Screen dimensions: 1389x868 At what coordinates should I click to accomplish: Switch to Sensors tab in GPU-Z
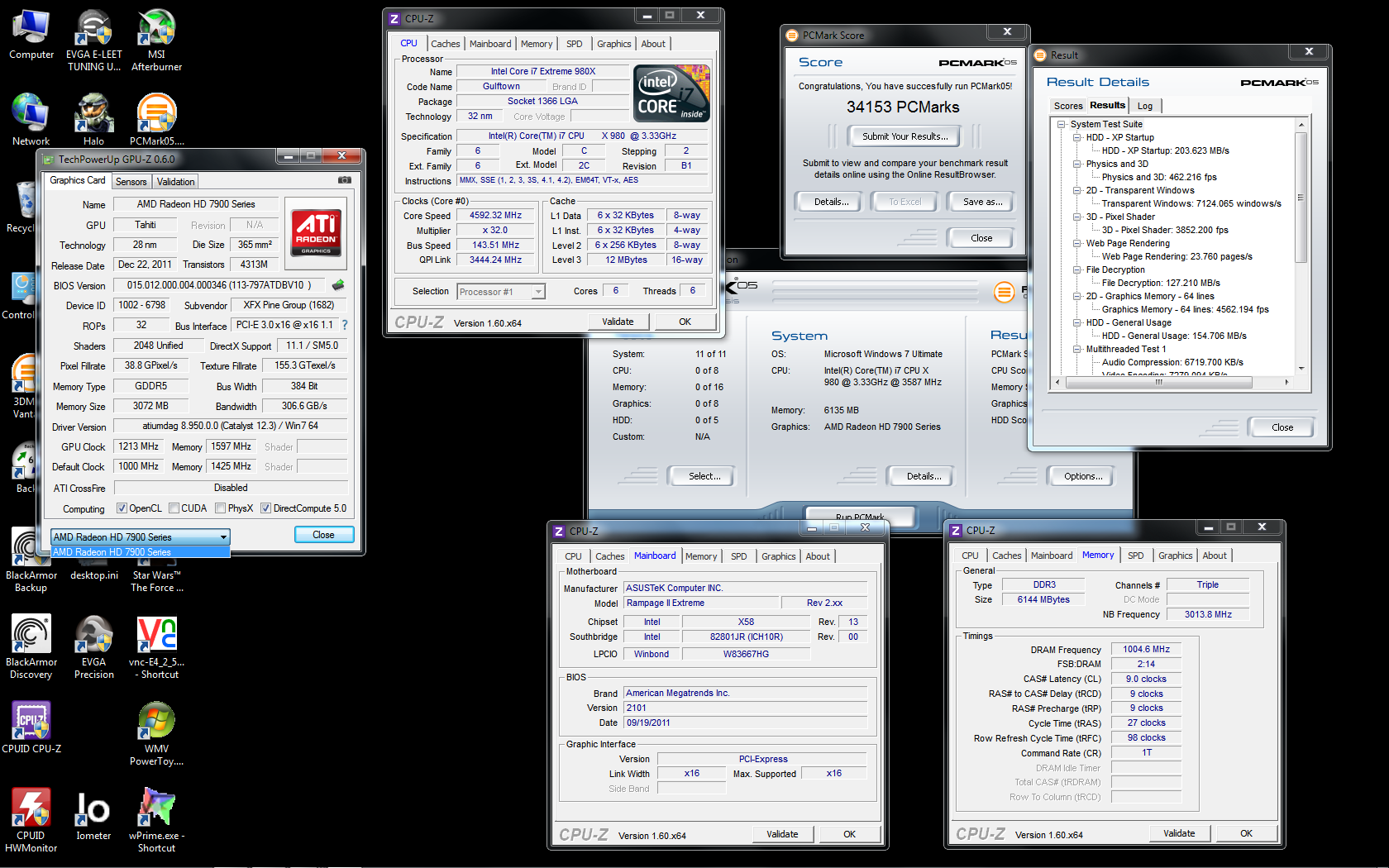pyautogui.click(x=131, y=182)
